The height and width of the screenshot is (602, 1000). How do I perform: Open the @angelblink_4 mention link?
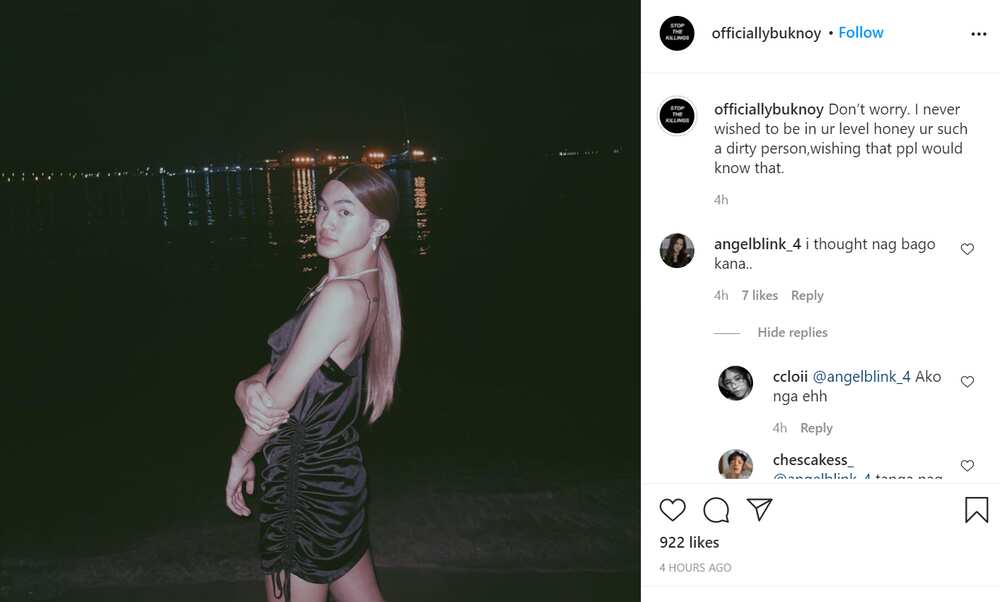coord(861,377)
